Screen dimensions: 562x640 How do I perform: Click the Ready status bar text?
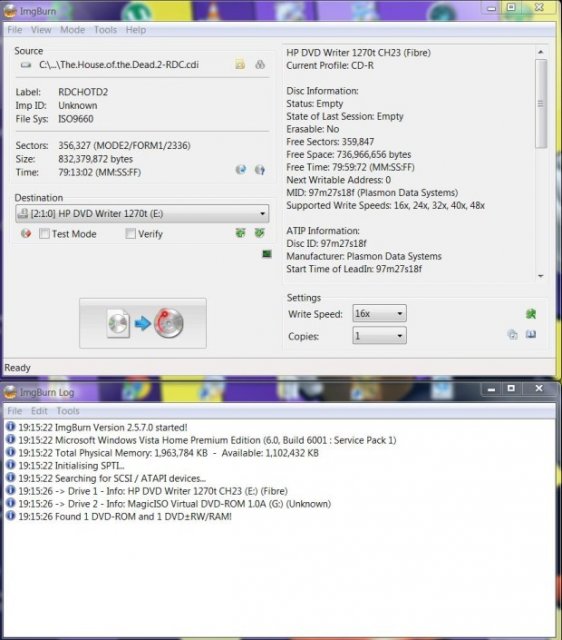click(x=17, y=368)
